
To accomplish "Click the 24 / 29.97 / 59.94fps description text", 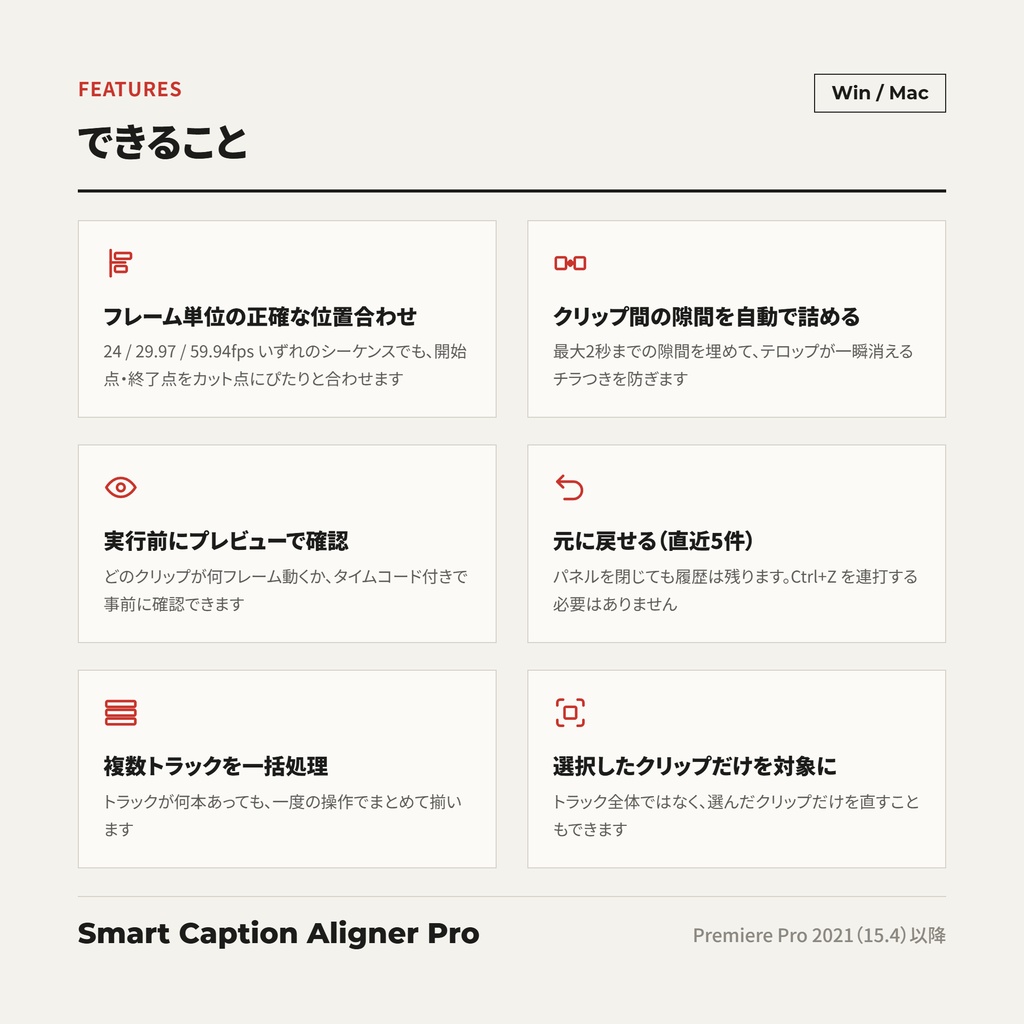I will click(x=285, y=365).
